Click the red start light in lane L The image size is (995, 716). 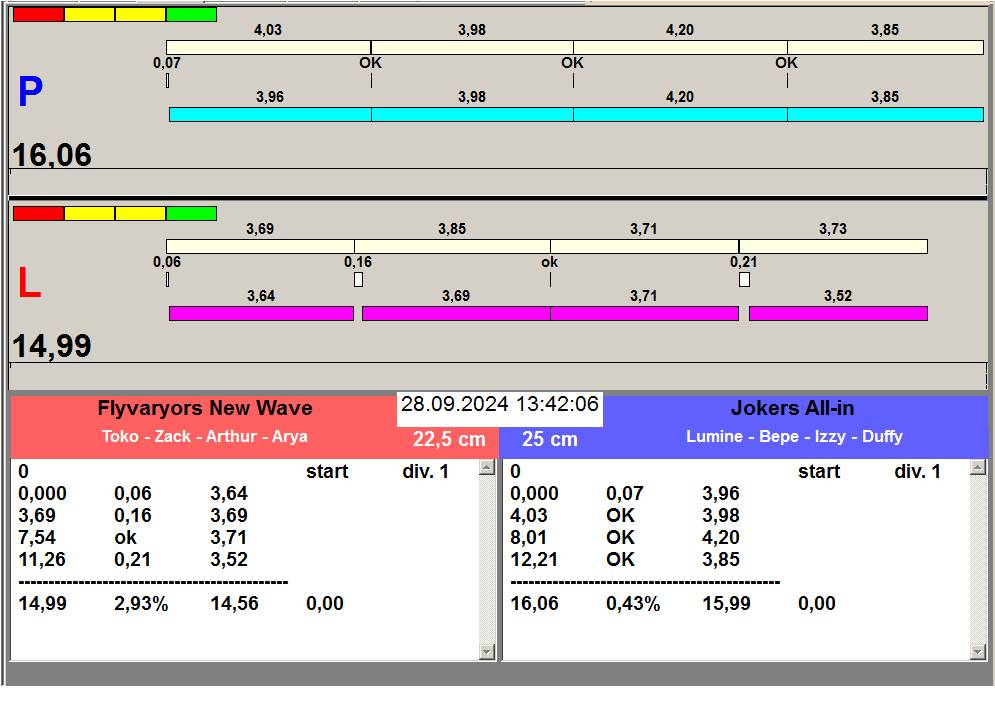click(x=38, y=214)
